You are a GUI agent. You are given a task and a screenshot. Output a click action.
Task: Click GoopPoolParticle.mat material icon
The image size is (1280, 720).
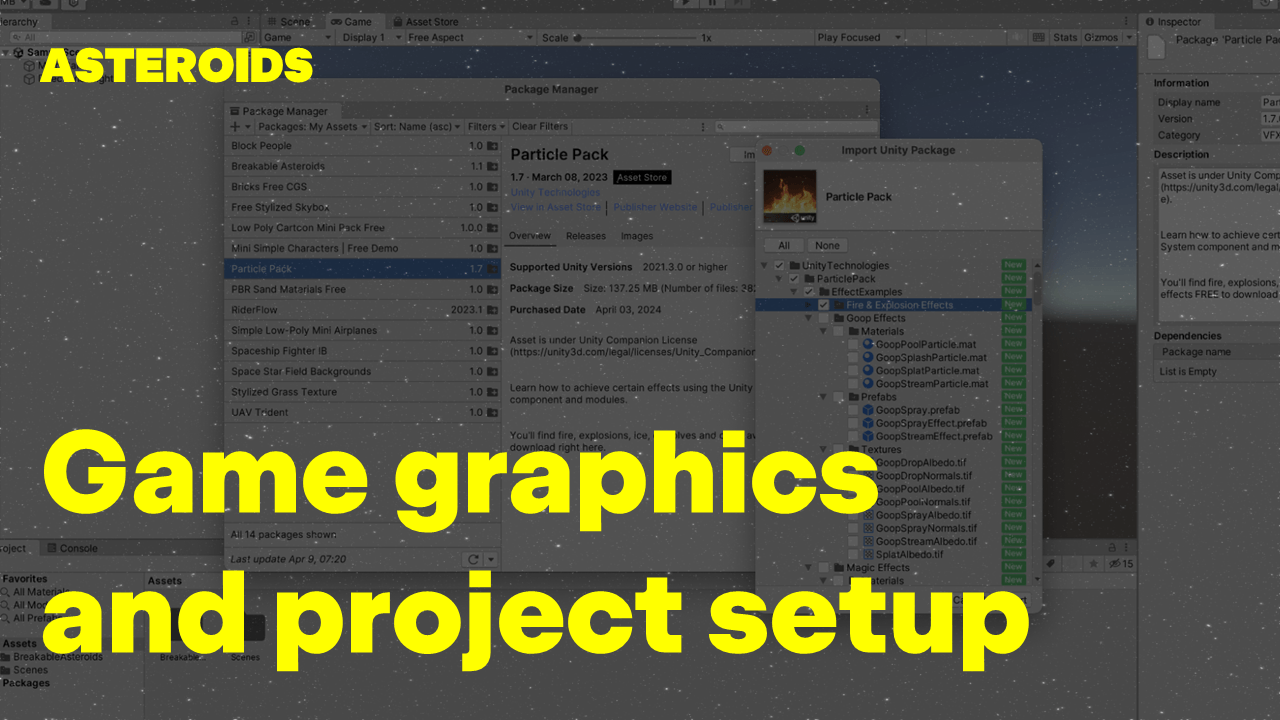pos(868,345)
